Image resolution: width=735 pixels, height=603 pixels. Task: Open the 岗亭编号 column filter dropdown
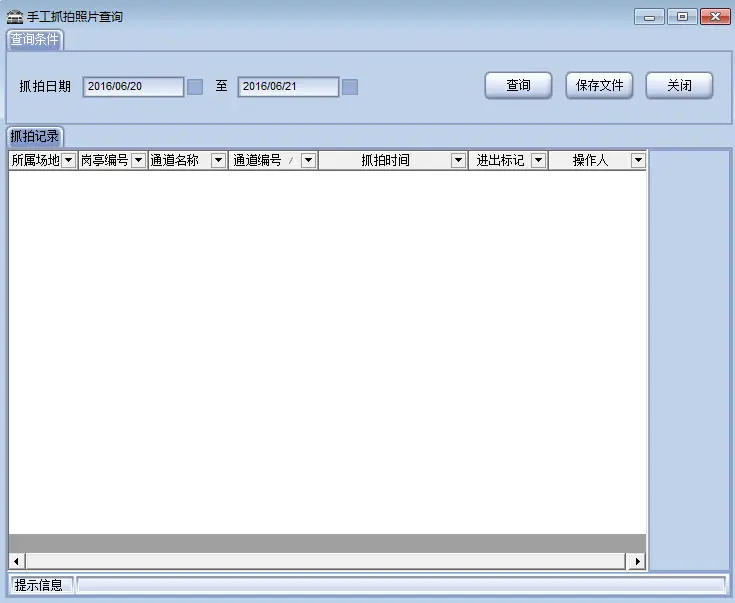pos(138,160)
